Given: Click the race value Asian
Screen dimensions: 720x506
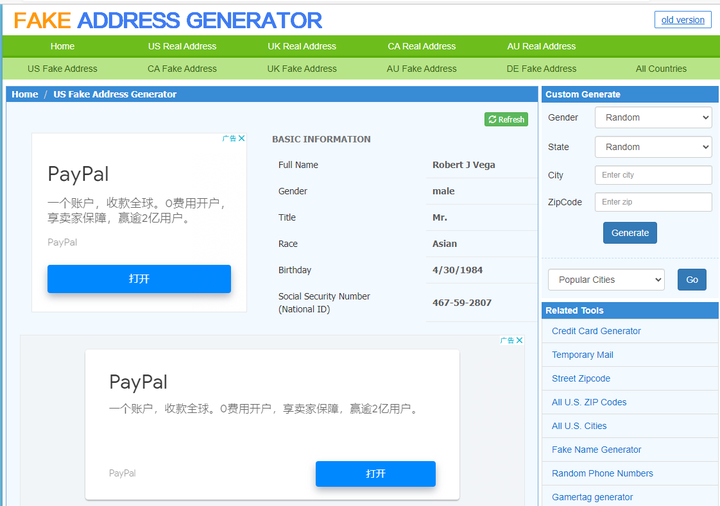Looking at the screenshot, I should click(x=444, y=244).
